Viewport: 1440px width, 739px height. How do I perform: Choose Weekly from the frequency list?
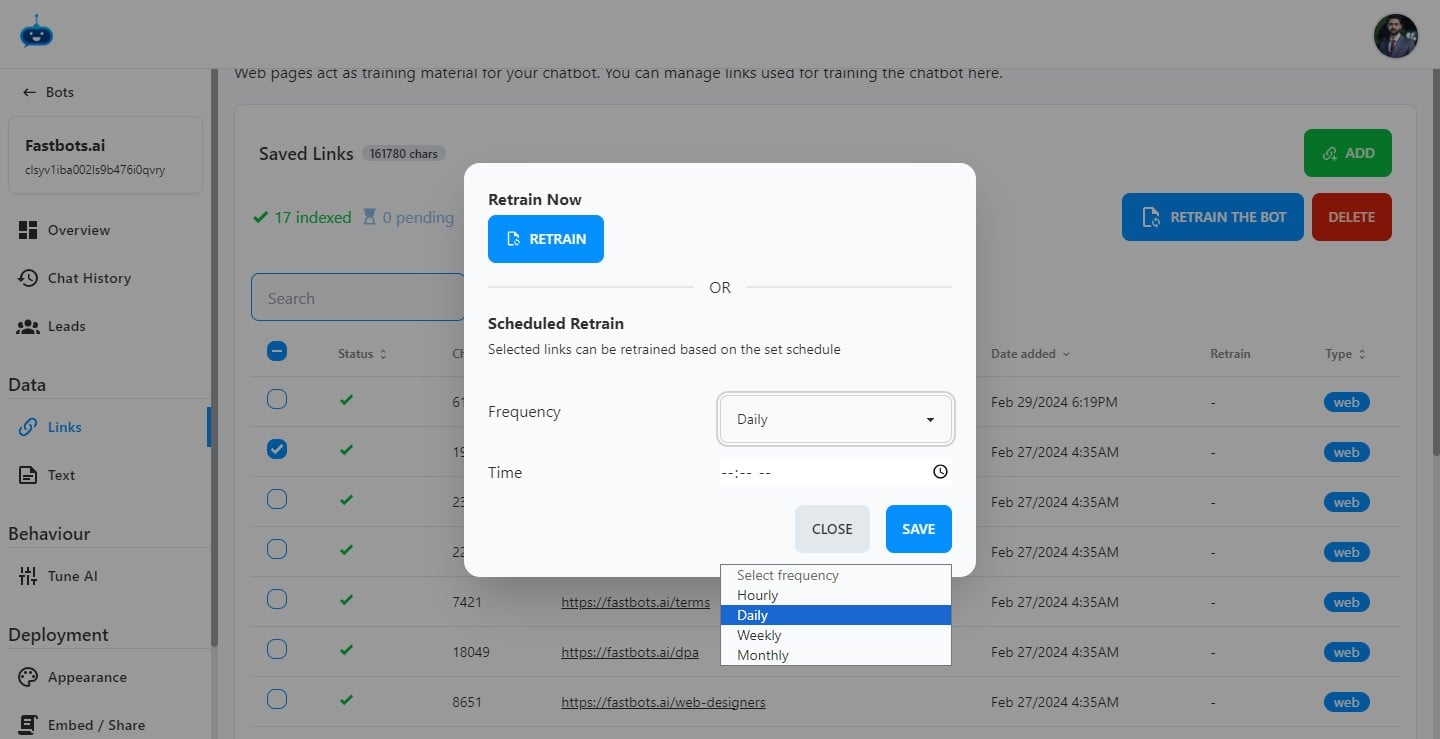click(x=759, y=635)
